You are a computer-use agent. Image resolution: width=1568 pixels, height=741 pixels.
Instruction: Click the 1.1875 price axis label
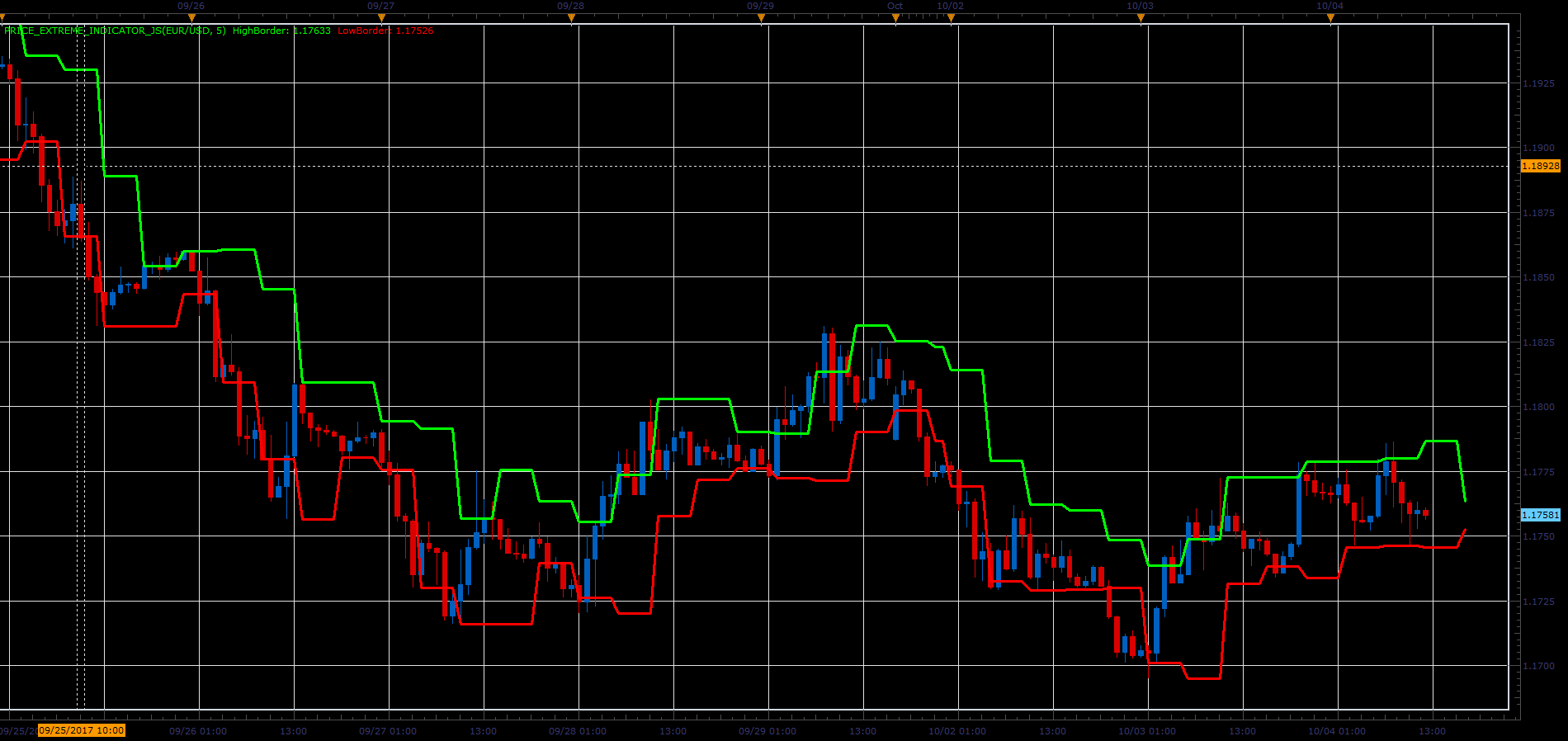(x=1538, y=213)
